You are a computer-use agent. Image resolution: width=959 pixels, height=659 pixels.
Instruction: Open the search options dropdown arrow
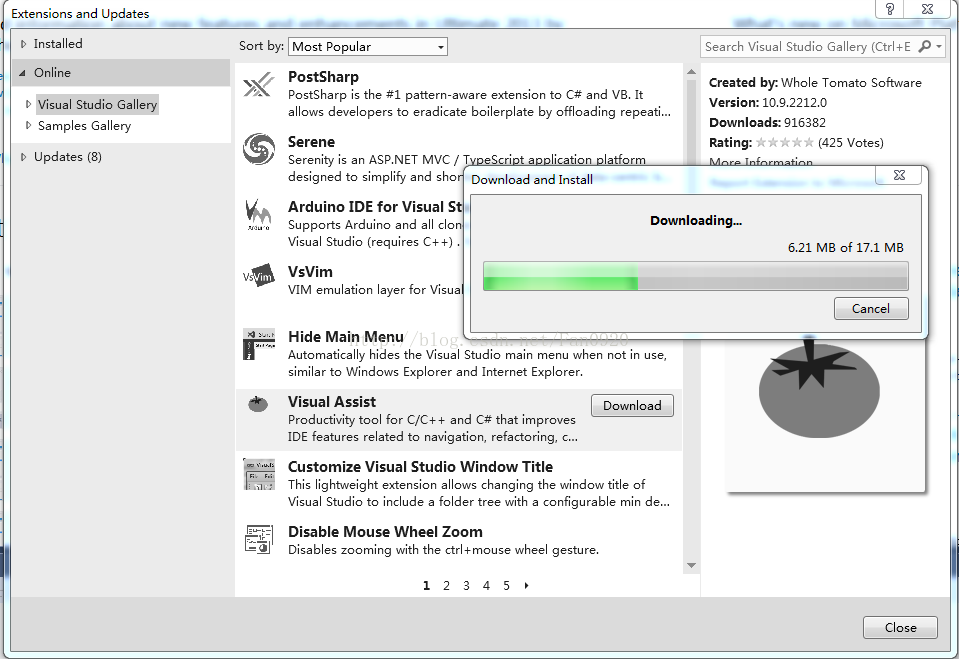tap(939, 47)
